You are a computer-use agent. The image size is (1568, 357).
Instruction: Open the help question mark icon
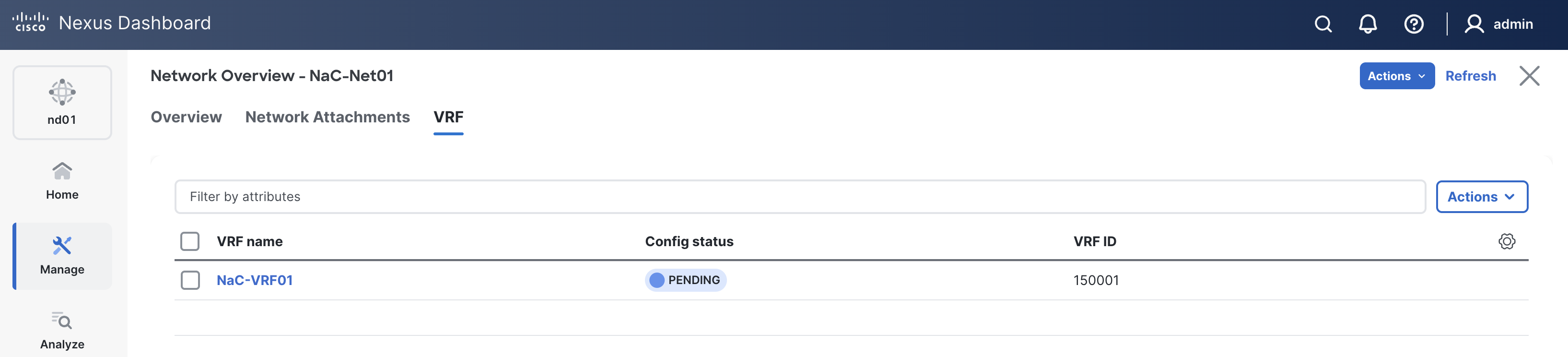[x=1414, y=24]
